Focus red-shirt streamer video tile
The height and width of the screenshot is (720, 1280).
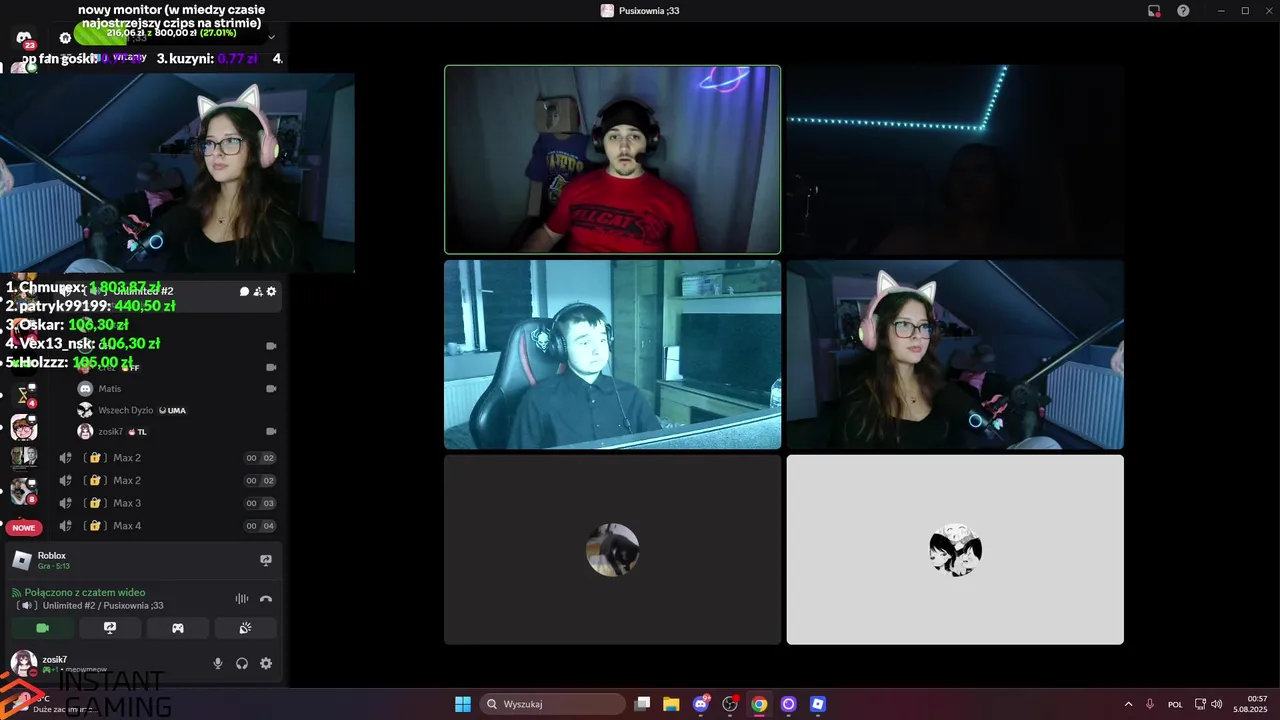(x=612, y=160)
